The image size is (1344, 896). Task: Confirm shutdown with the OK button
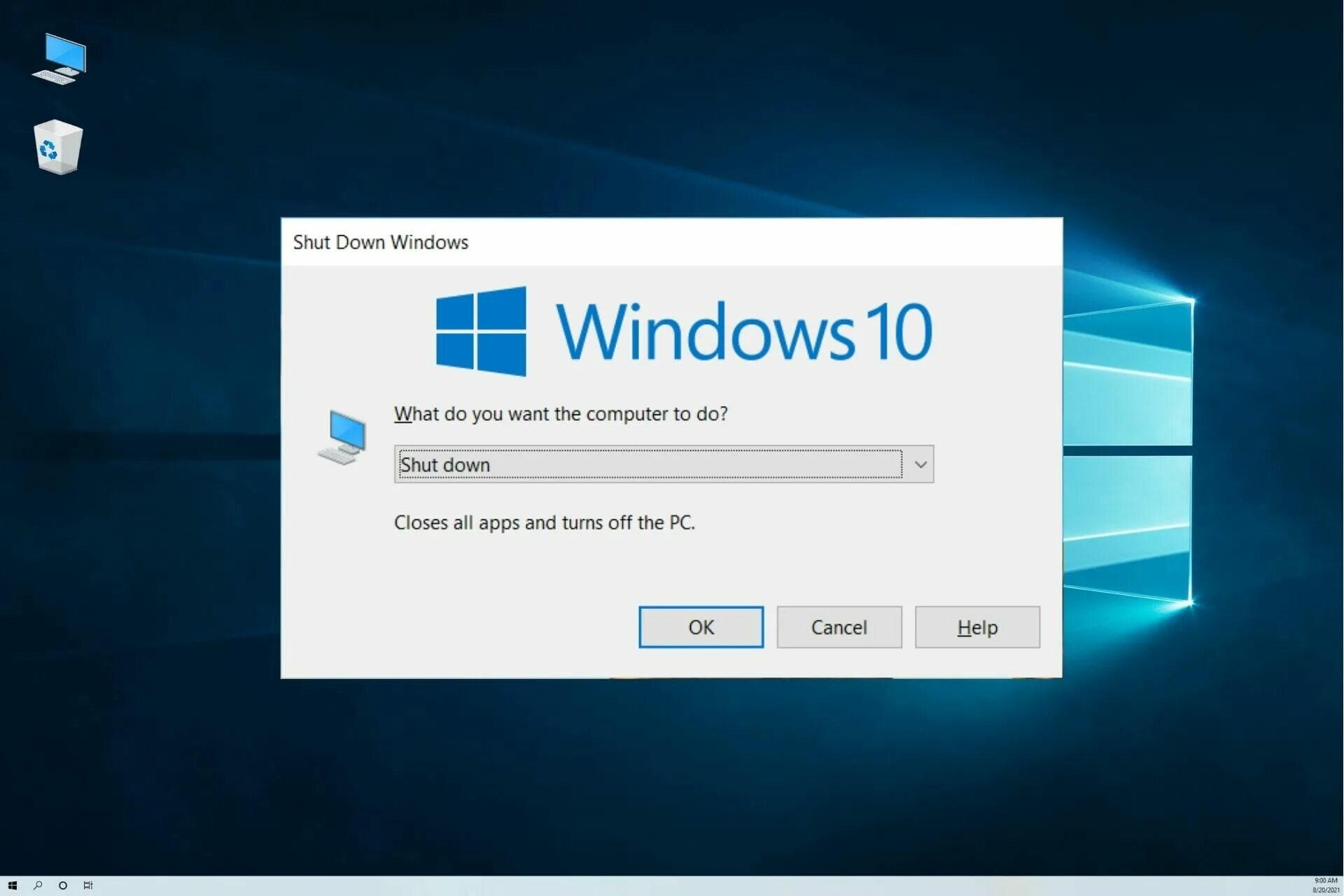701,627
